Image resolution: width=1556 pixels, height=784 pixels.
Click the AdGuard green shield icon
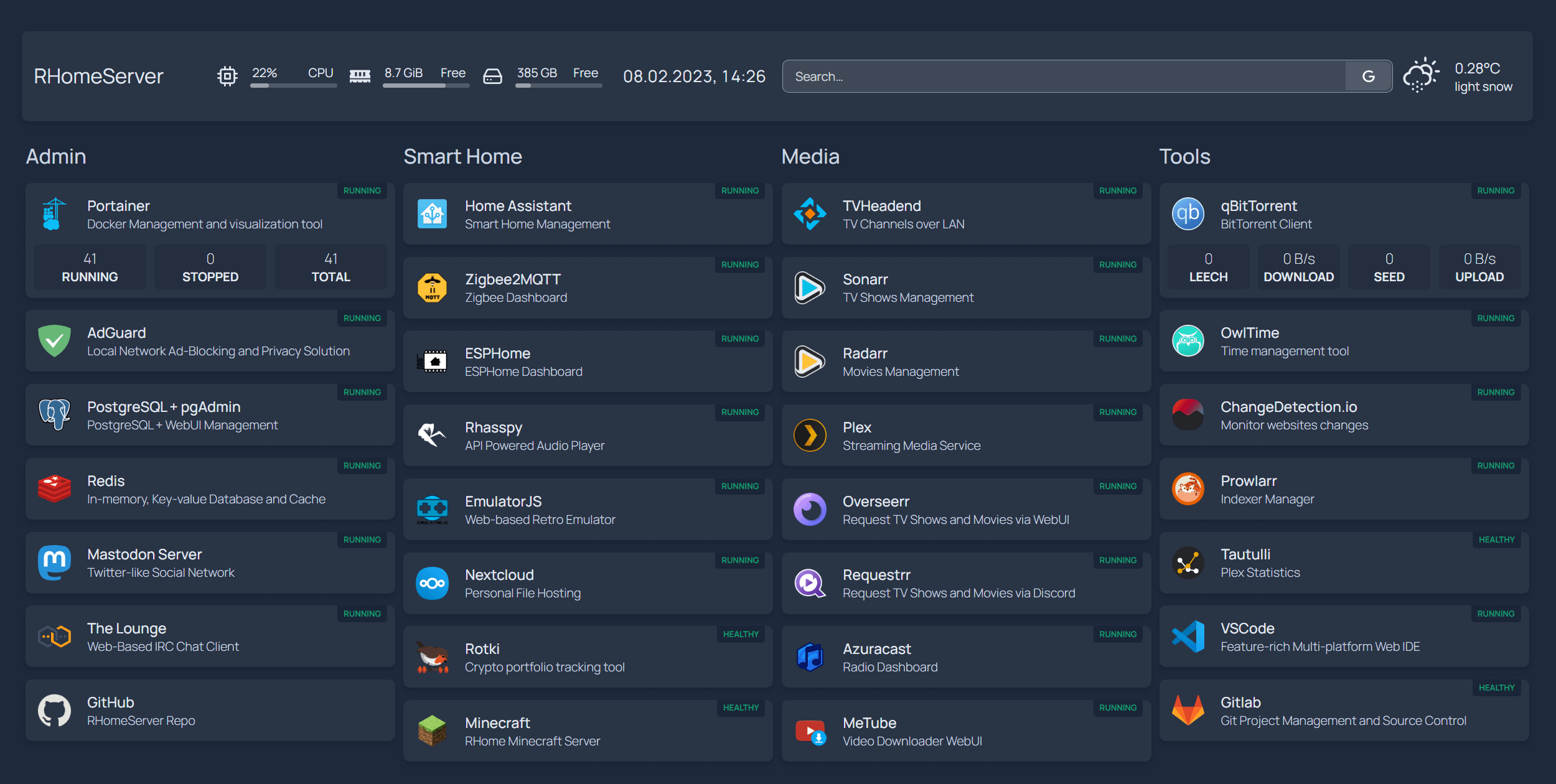click(54, 341)
